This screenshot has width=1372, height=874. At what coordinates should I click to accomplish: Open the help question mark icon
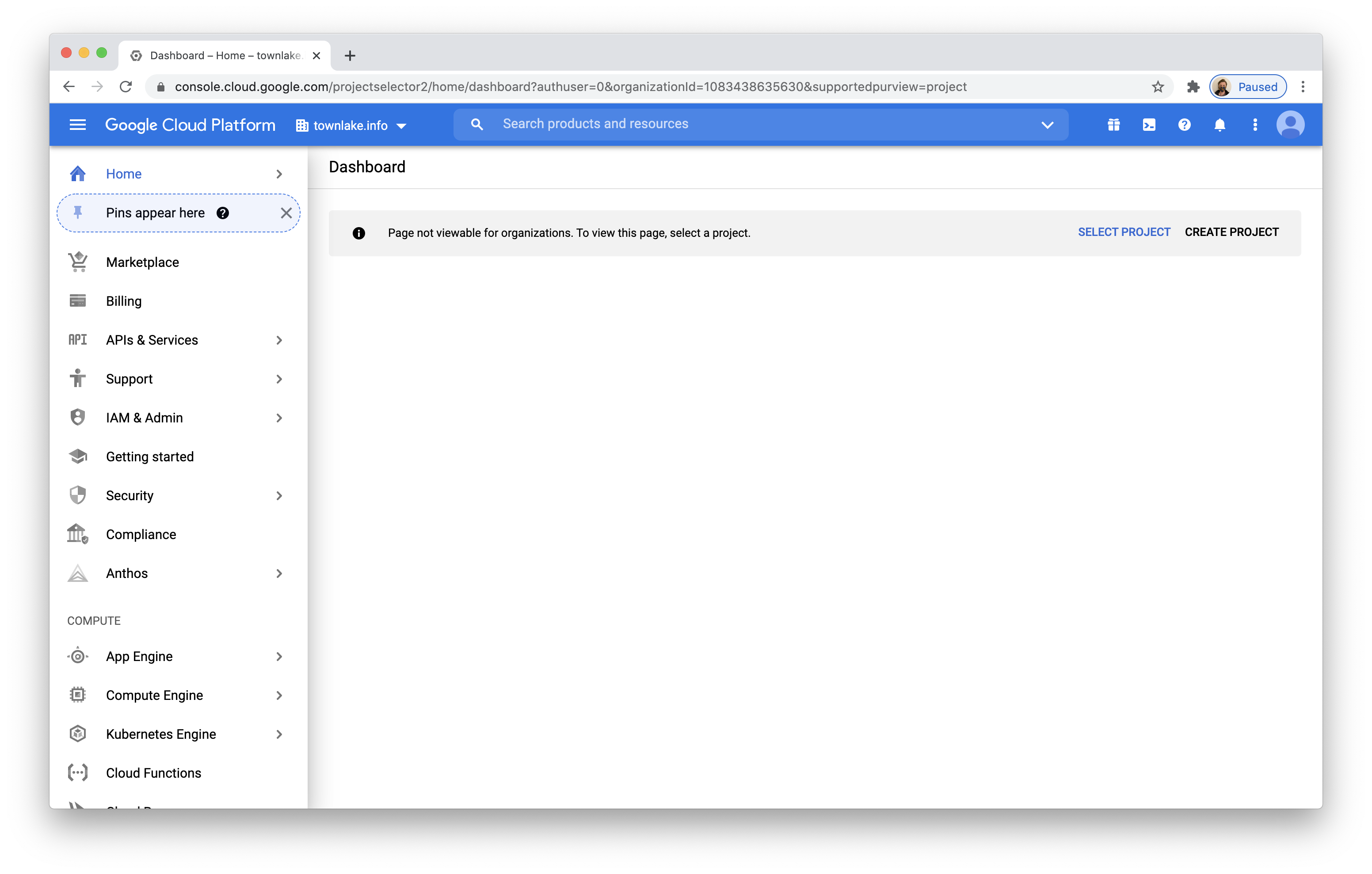pyautogui.click(x=1184, y=125)
